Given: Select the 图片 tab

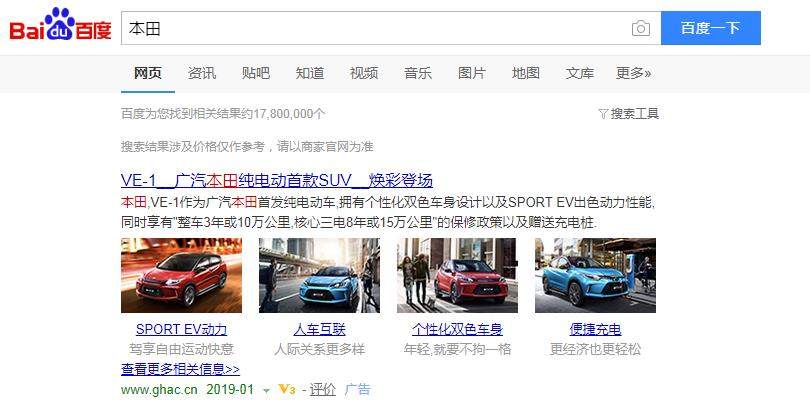Looking at the screenshot, I should (472, 73).
